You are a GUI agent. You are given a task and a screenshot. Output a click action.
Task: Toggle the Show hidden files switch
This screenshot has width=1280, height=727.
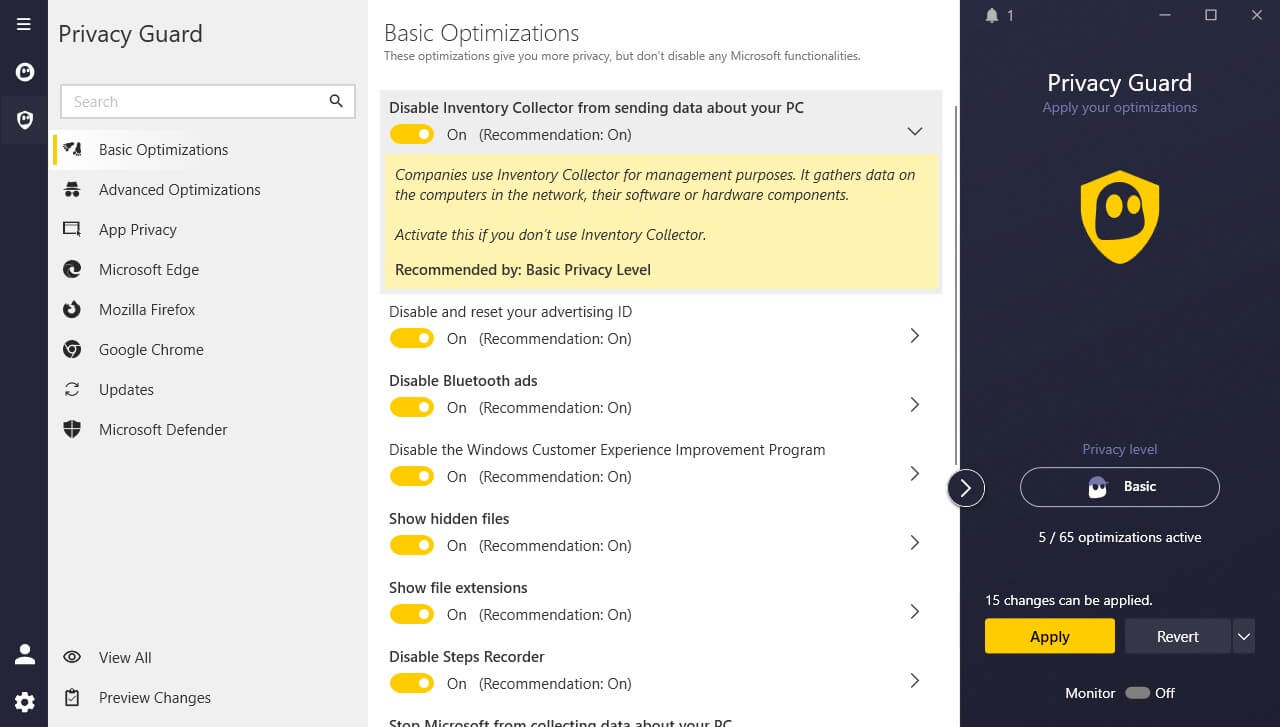pos(411,545)
